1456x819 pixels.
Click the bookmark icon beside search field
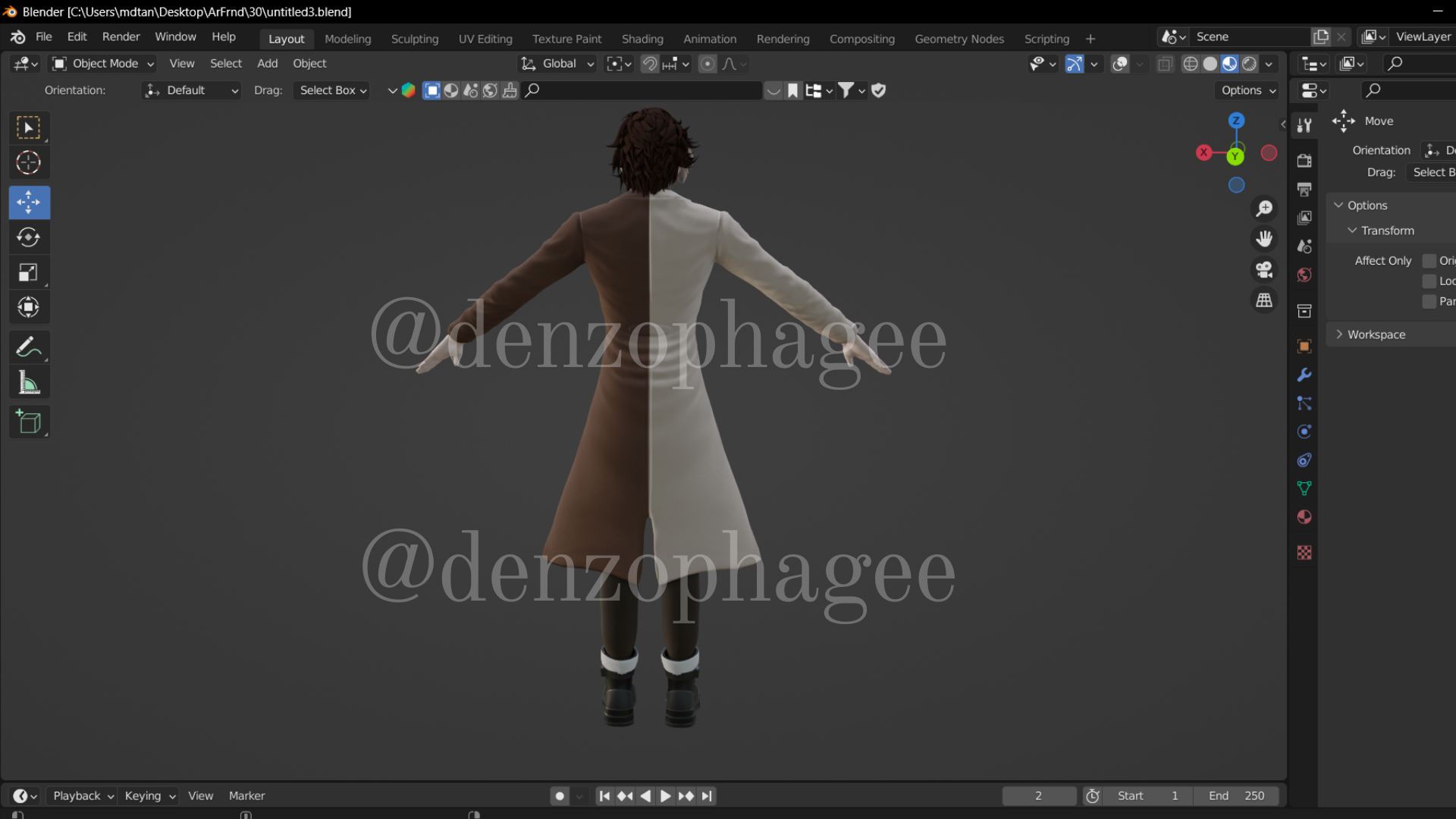pyautogui.click(x=793, y=91)
